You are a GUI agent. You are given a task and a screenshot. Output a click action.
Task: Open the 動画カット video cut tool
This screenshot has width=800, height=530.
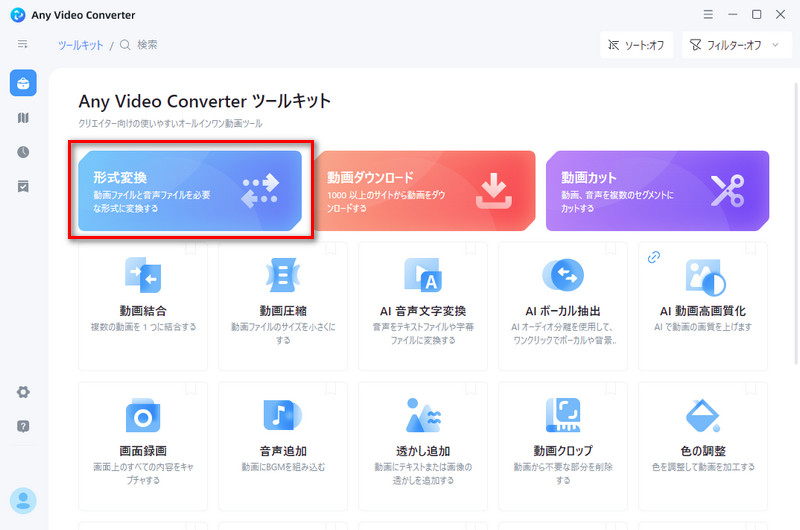pyautogui.click(x=657, y=191)
